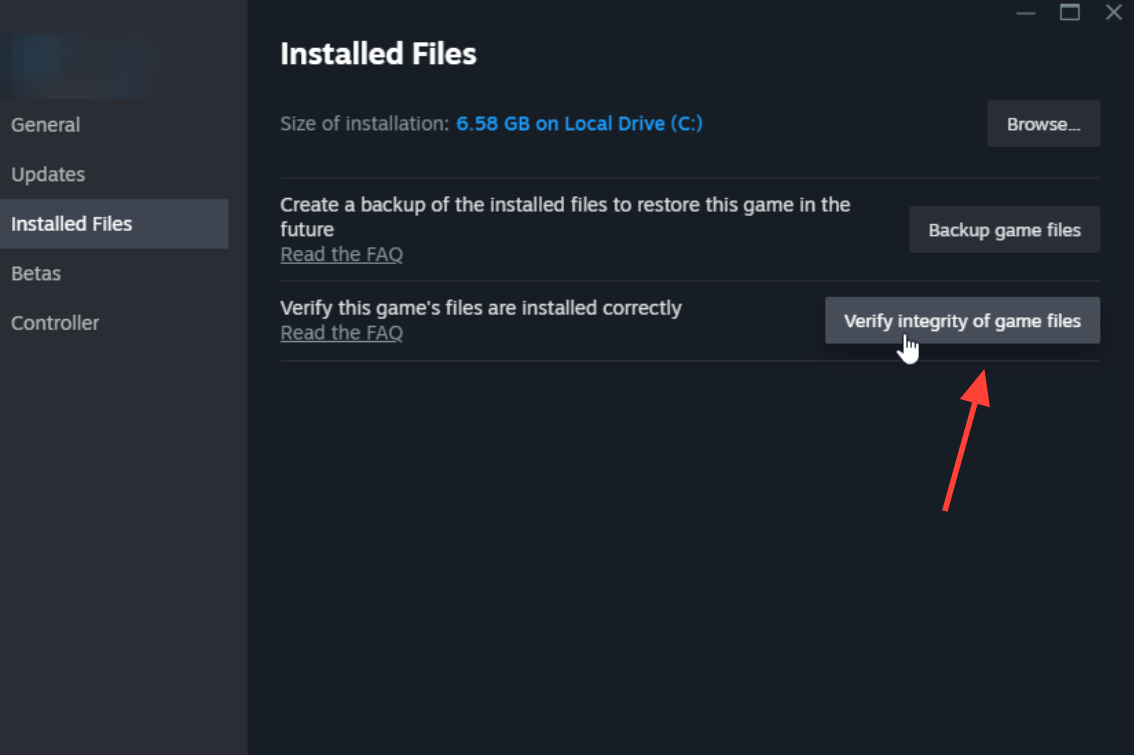This screenshot has height=755, width=1134.
Task: Click the Browse... button
Action: [1044, 124]
